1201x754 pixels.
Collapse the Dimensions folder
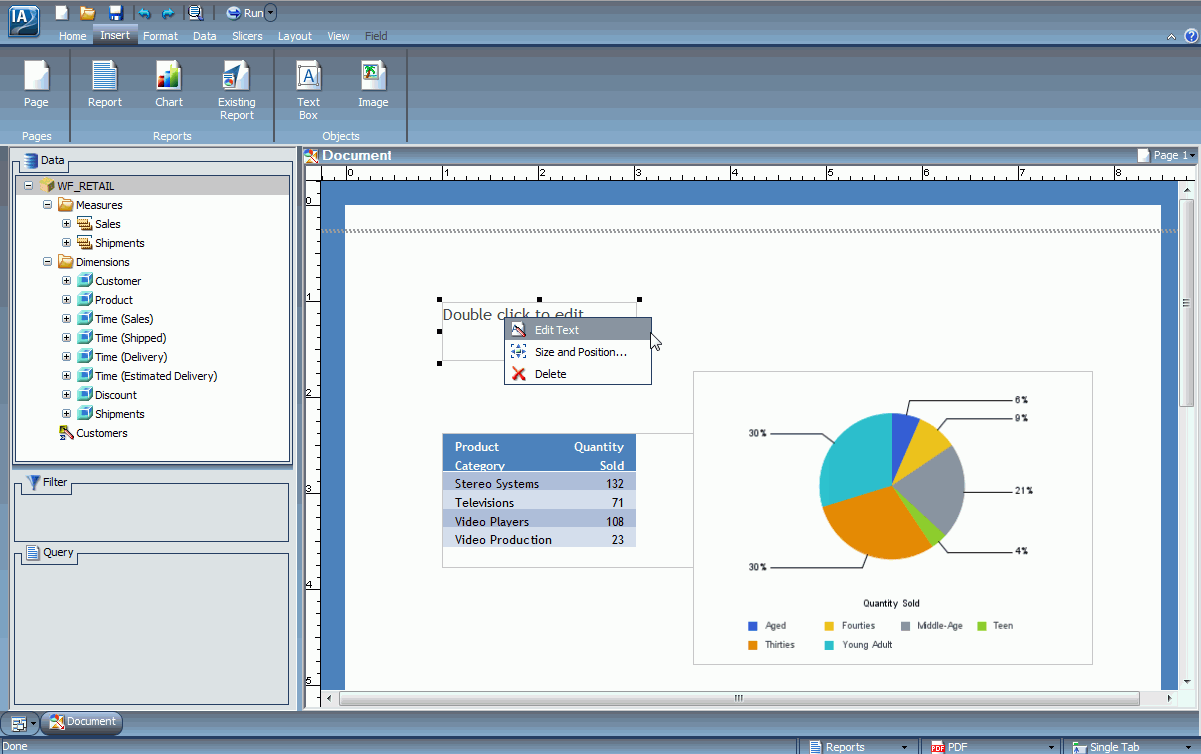click(48, 262)
